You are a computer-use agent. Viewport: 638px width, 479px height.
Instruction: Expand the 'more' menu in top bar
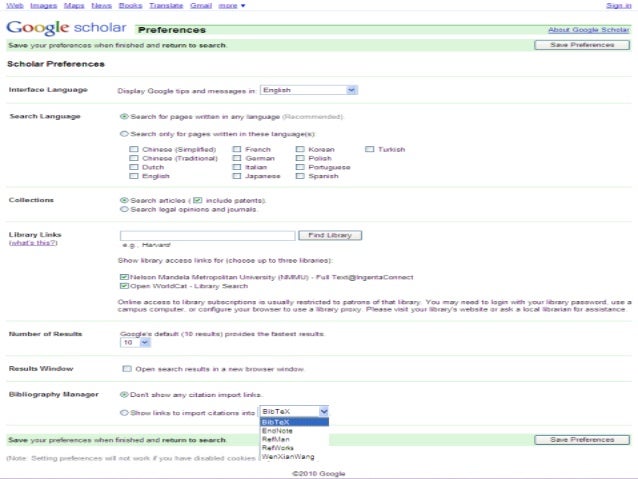click(x=232, y=6)
